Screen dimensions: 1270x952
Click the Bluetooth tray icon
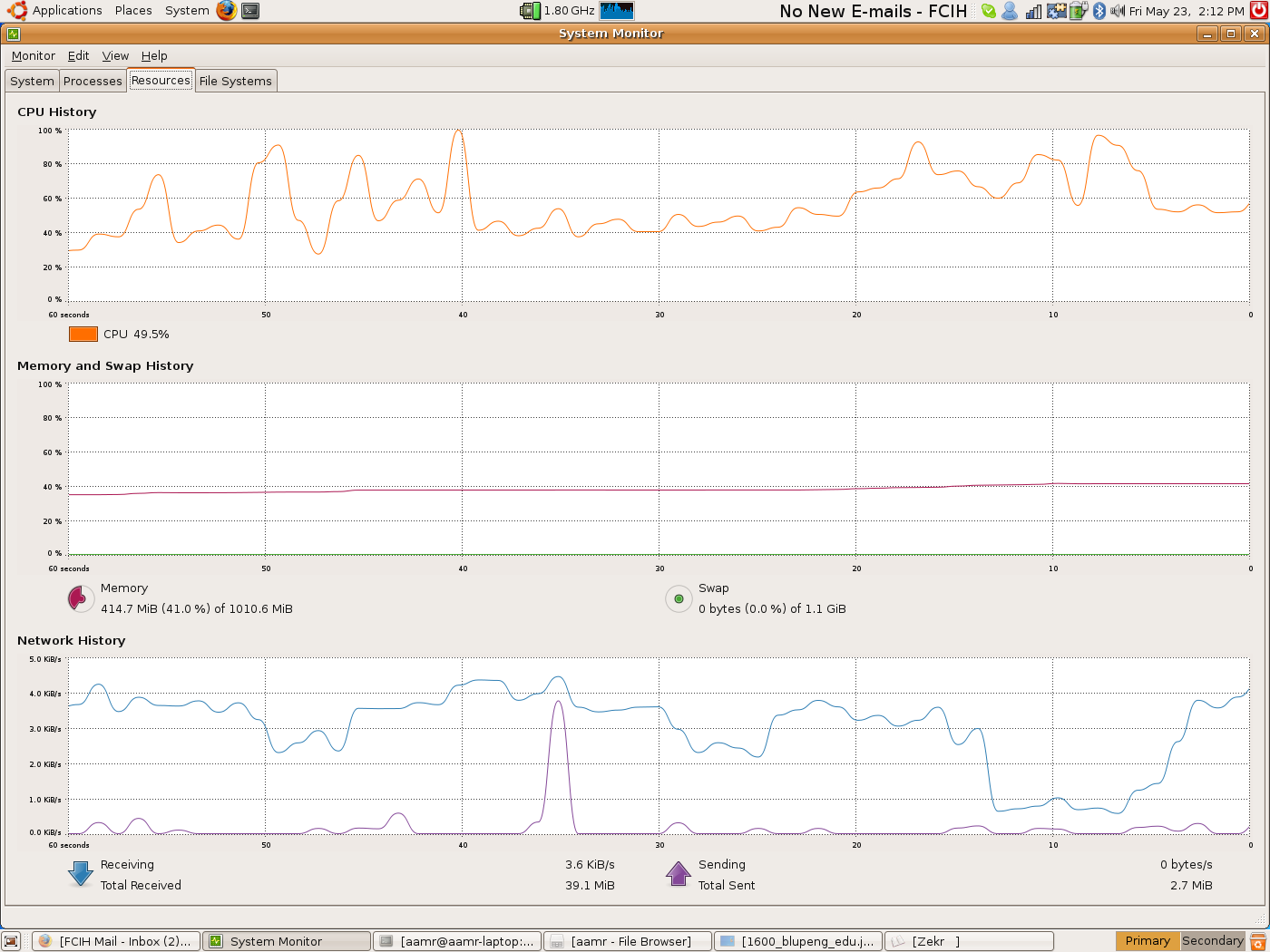(x=1099, y=11)
